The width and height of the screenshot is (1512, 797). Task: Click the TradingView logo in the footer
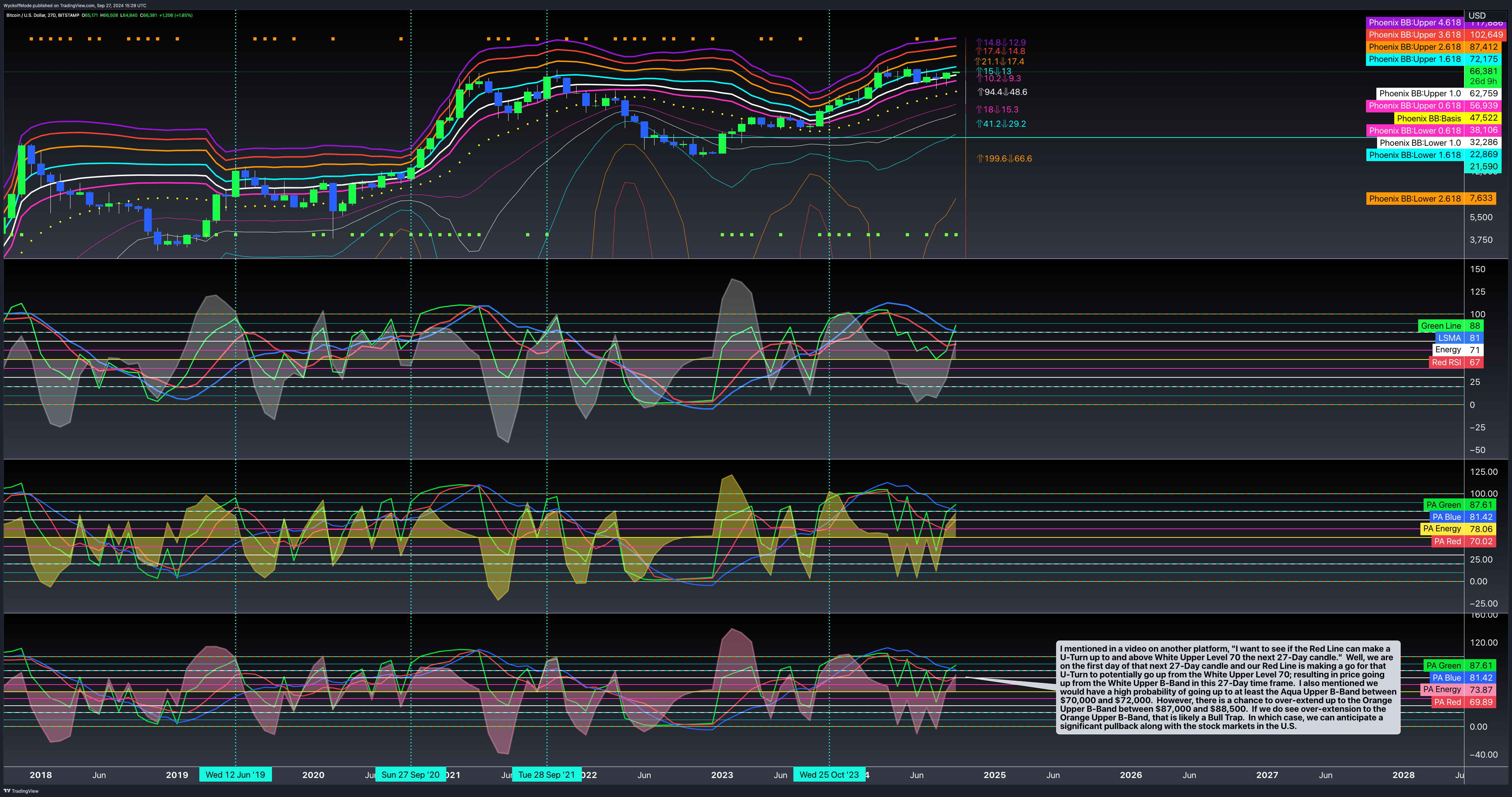21,791
